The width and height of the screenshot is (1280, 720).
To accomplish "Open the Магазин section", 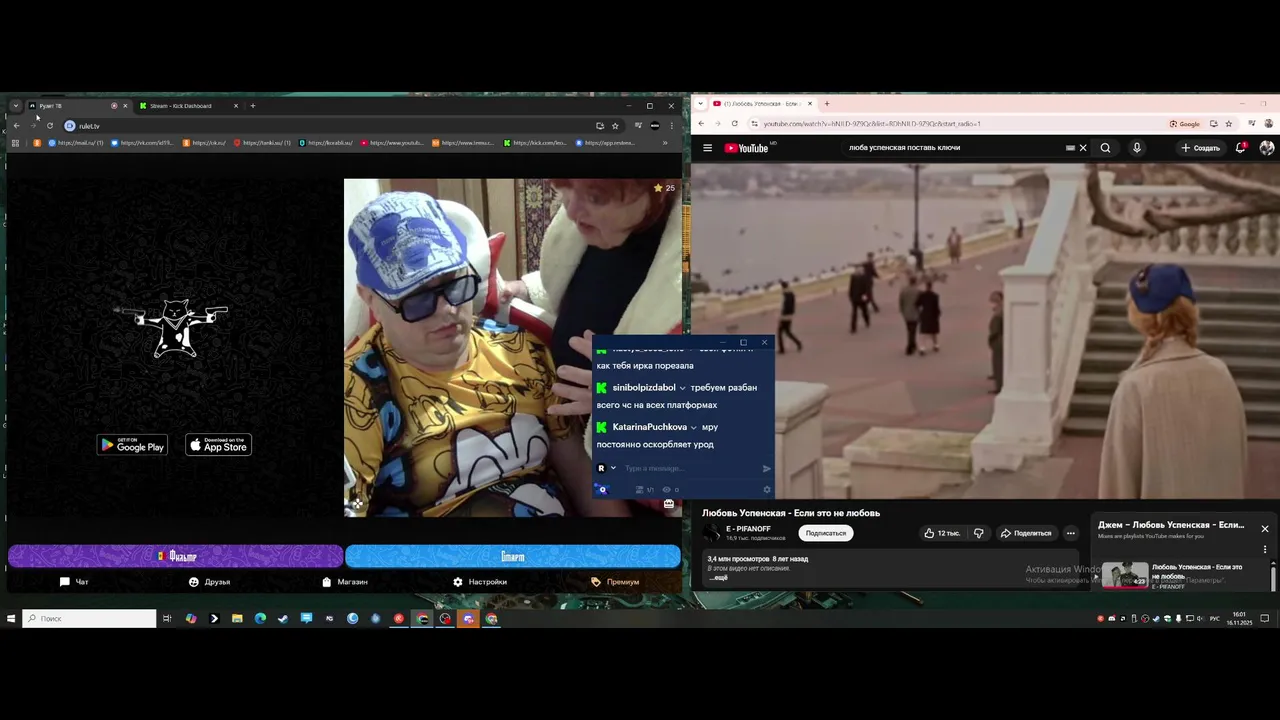I will tap(345, 581).
